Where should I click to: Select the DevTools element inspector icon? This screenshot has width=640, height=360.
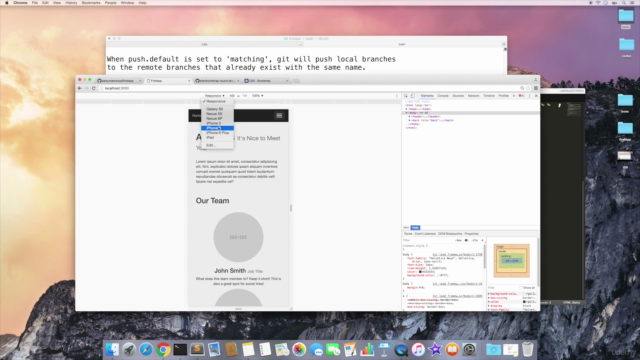tap(406, 96)
